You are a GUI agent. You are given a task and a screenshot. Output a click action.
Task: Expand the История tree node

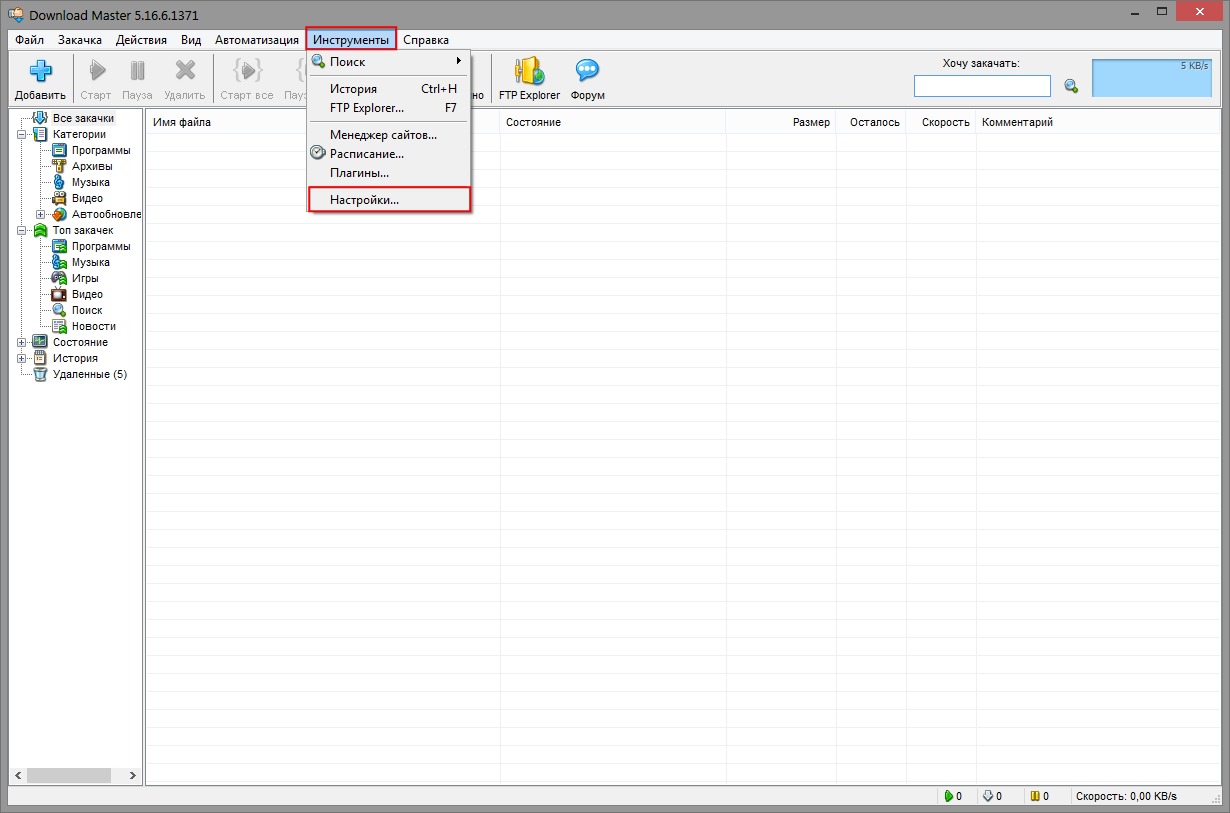tap(21, 358)
